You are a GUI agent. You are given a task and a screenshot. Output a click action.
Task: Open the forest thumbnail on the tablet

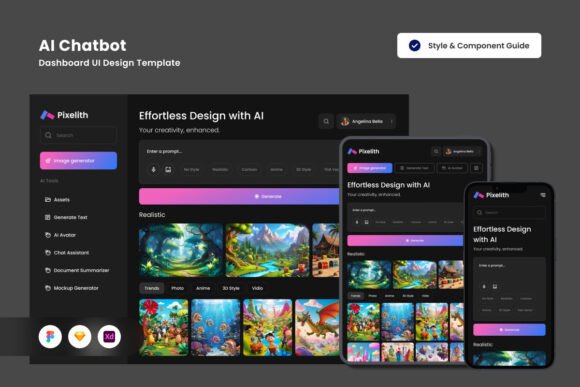coord(369,275)
